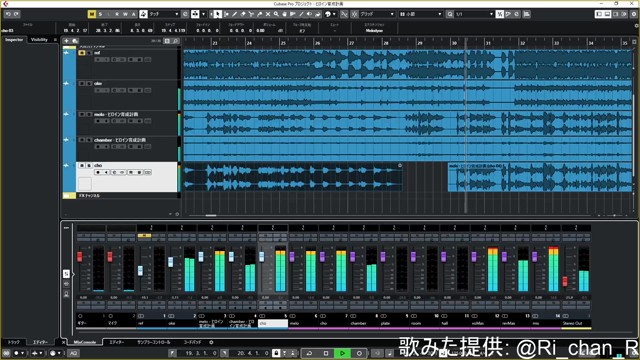Select the chamber track in list

coord(127,149)
